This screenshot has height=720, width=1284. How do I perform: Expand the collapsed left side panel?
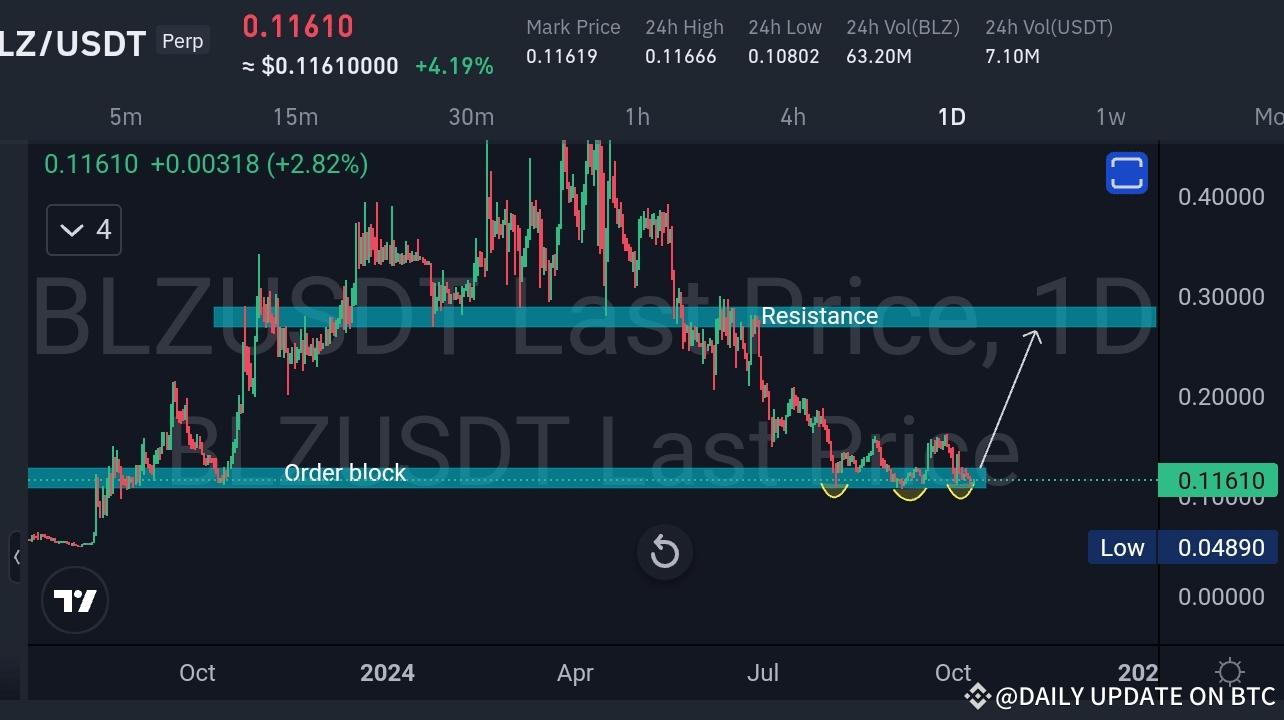pyautogui.click(x=15, y=556)
